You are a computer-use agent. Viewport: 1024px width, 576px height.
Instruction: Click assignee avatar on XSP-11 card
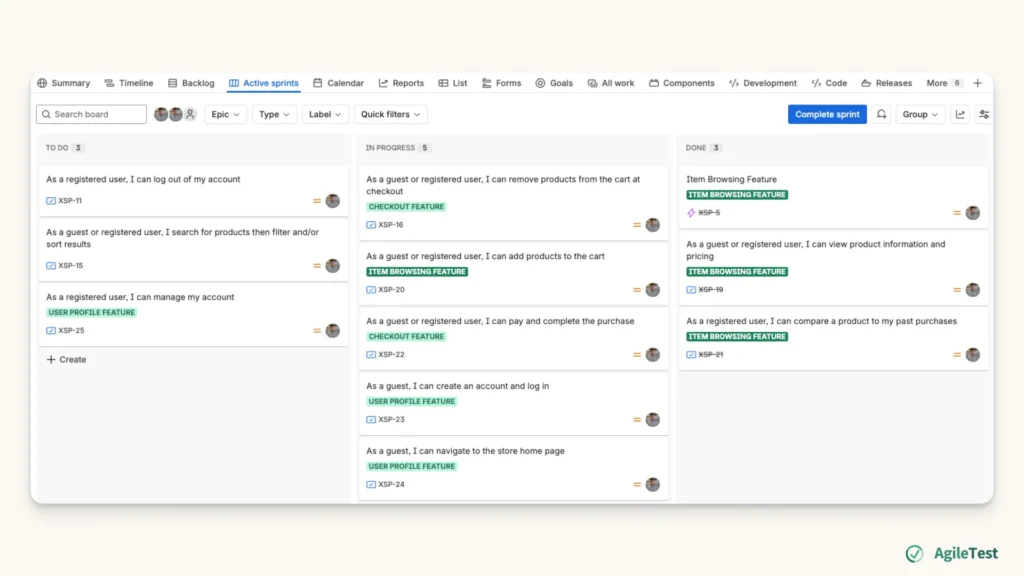point(332,200)
